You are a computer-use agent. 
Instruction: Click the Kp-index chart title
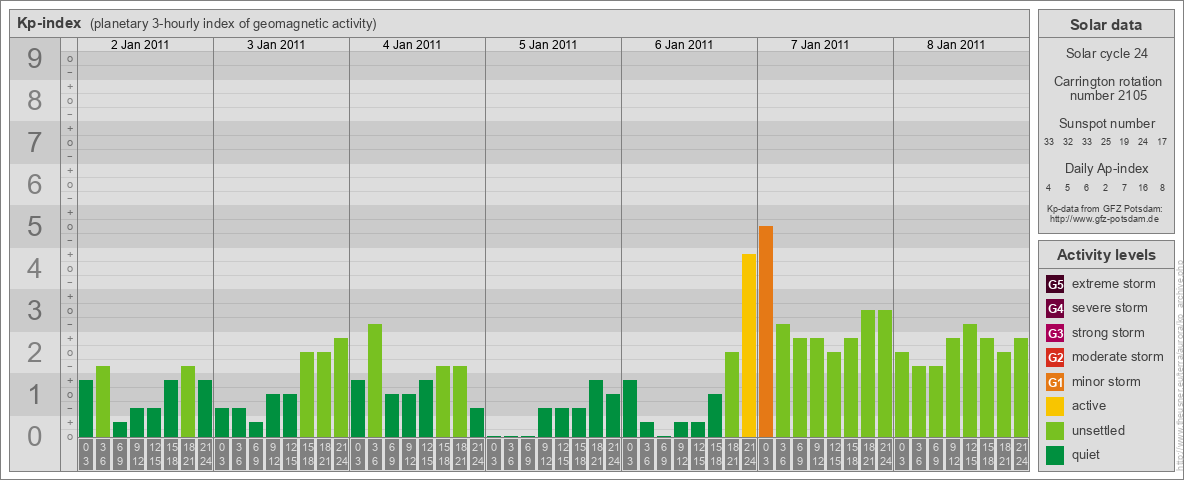49,23
